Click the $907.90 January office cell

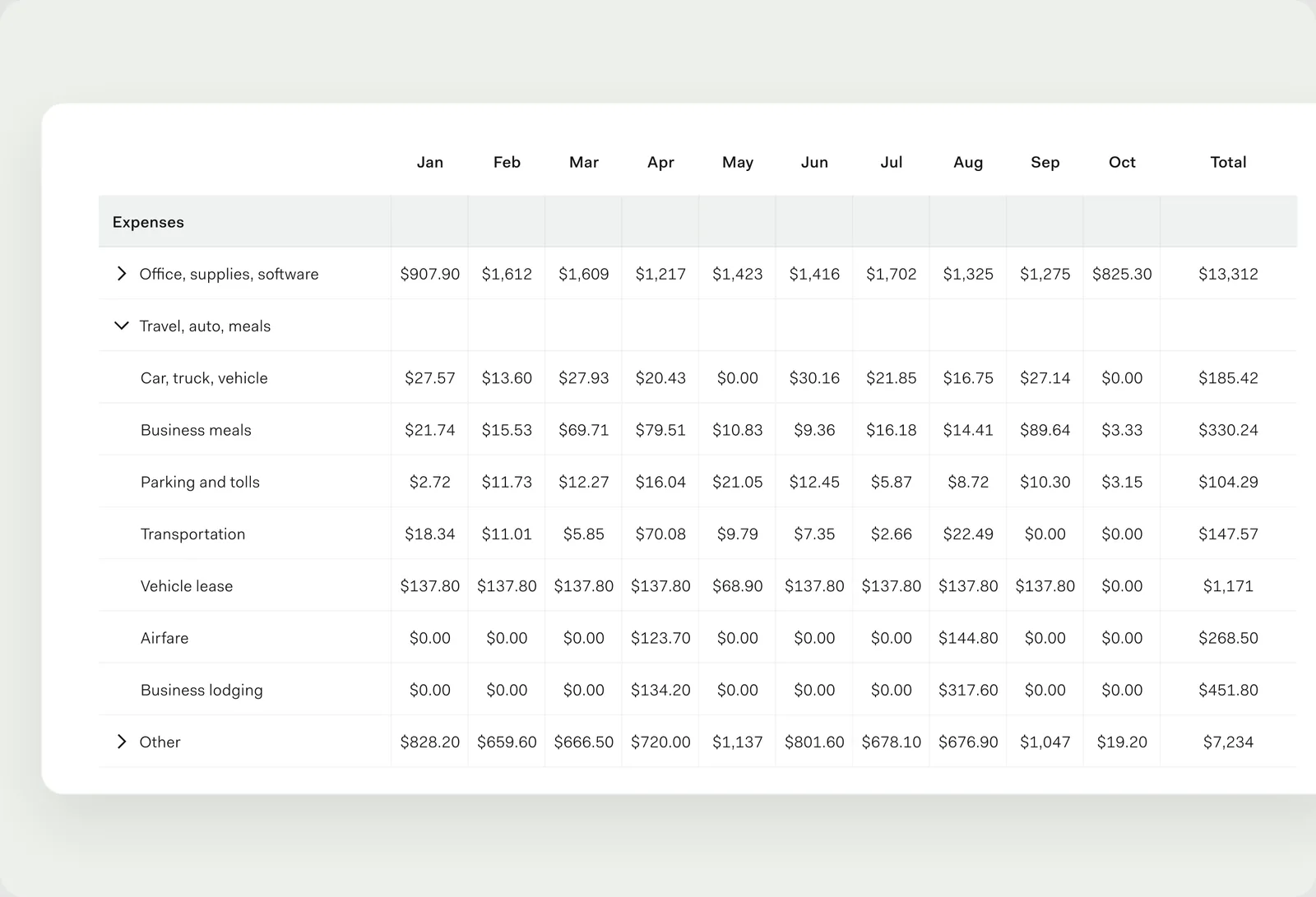[430, 274]
